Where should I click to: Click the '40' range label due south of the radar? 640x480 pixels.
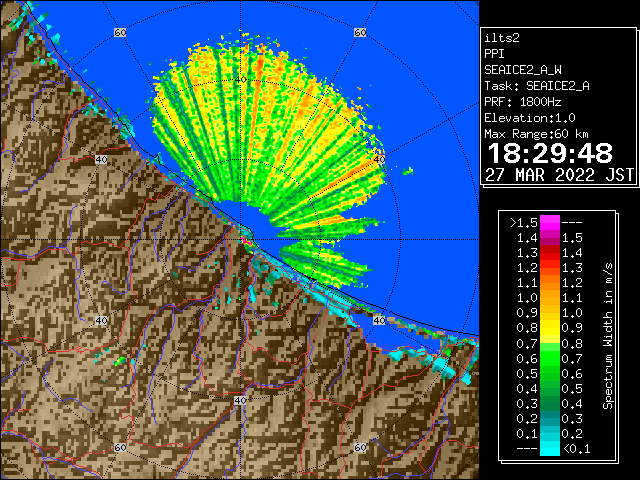[x=240, y=400]
